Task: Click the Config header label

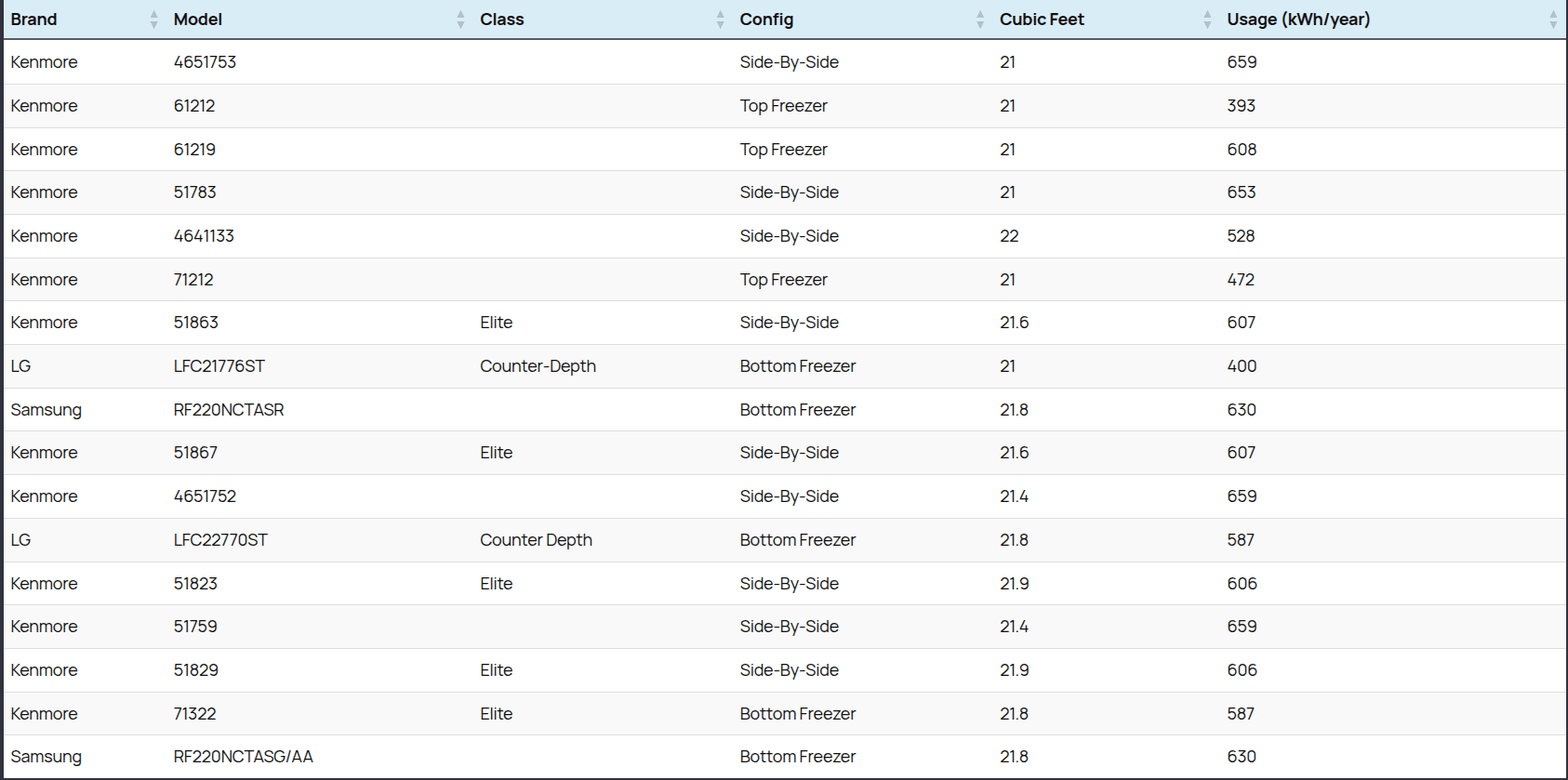Action: [766, 20]
